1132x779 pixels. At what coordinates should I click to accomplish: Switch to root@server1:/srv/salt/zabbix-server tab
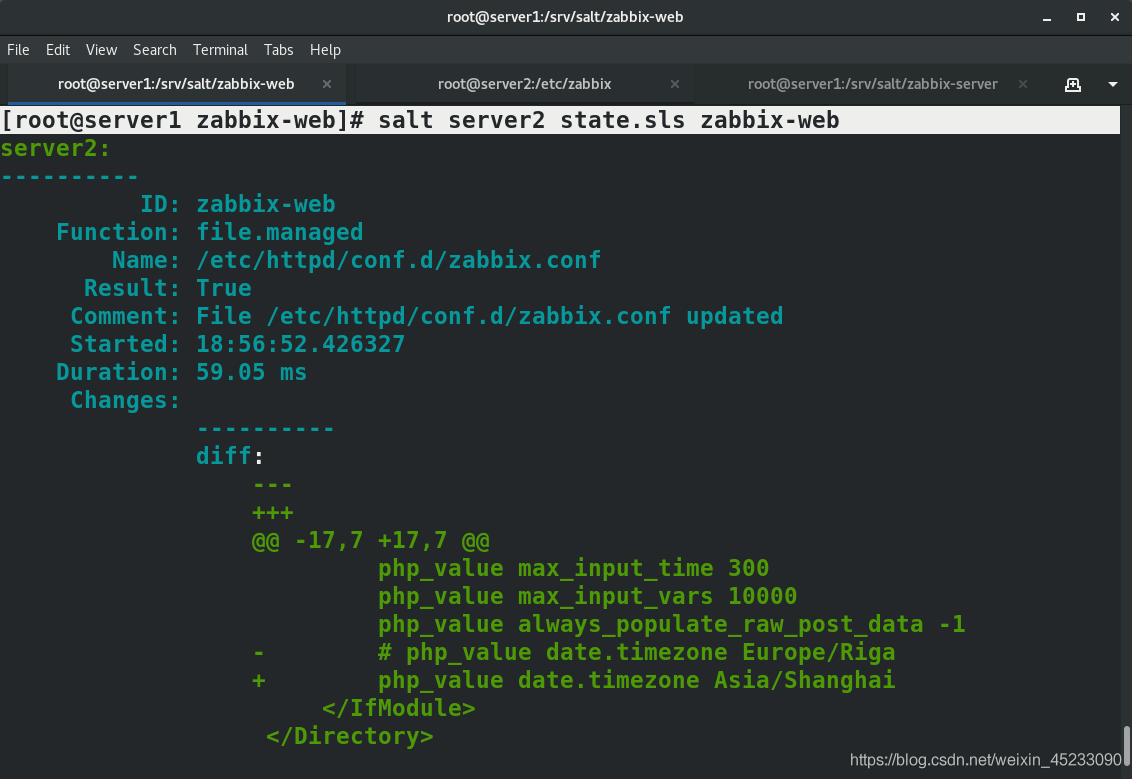(x=872, y=84)
